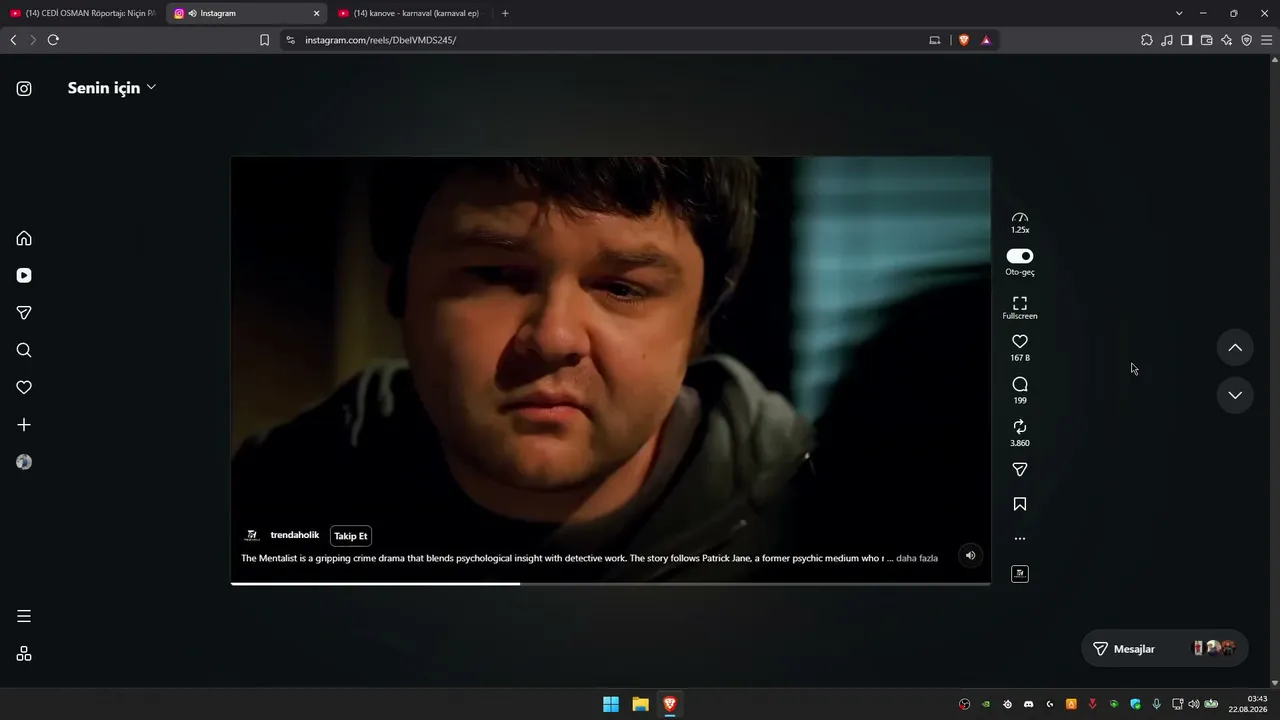Seek in the reel progress bar
The height and width of the screenshot is (720, 1280).
click(x=610, y=583)
